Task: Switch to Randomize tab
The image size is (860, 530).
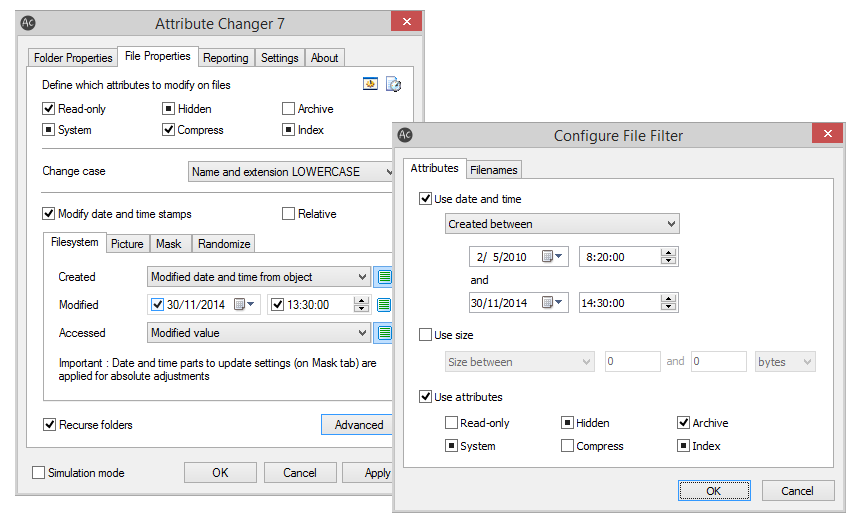Action: [x=224, y=244]
